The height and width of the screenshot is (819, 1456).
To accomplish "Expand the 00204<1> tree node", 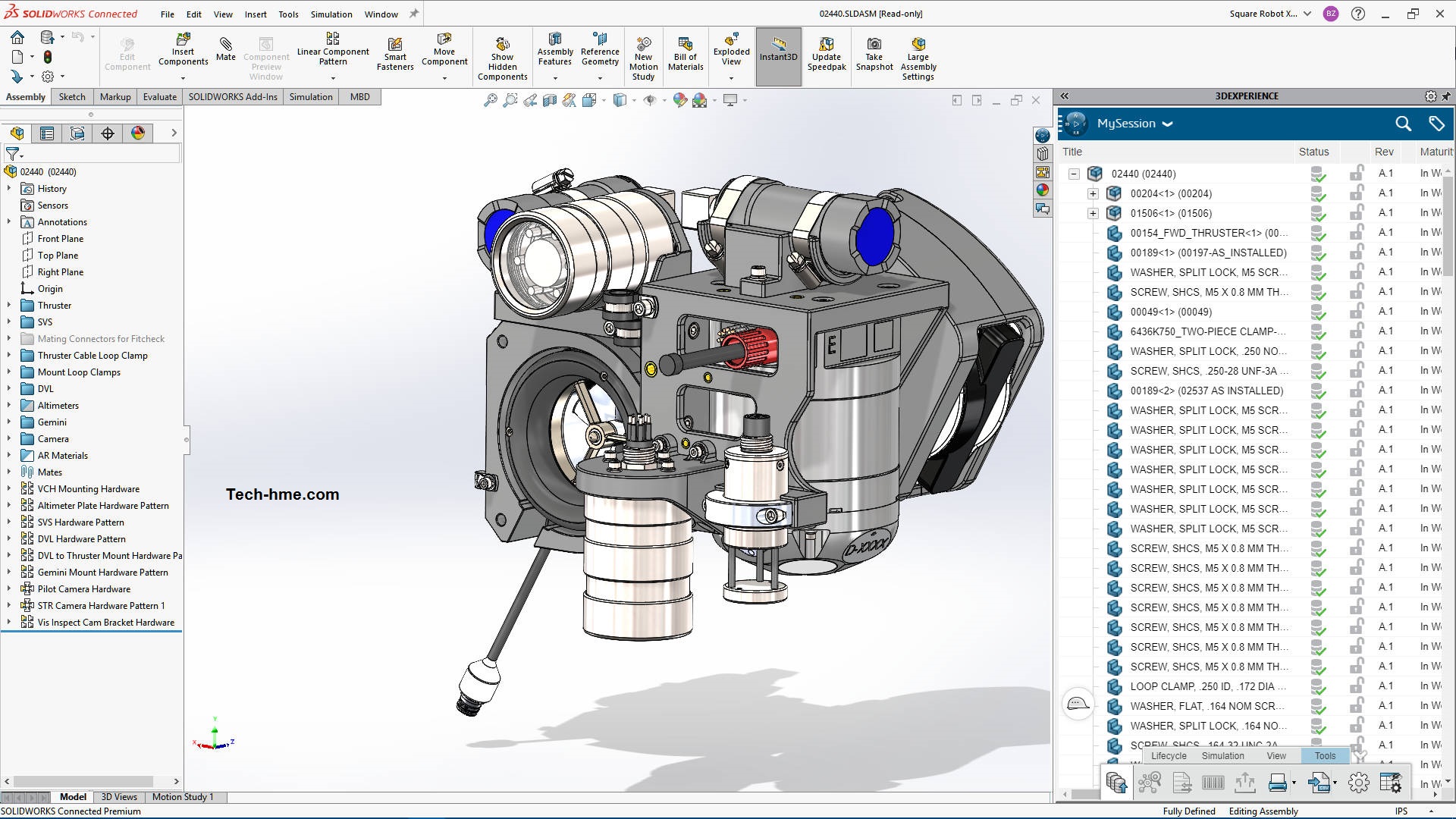I will pos(1093,193).
